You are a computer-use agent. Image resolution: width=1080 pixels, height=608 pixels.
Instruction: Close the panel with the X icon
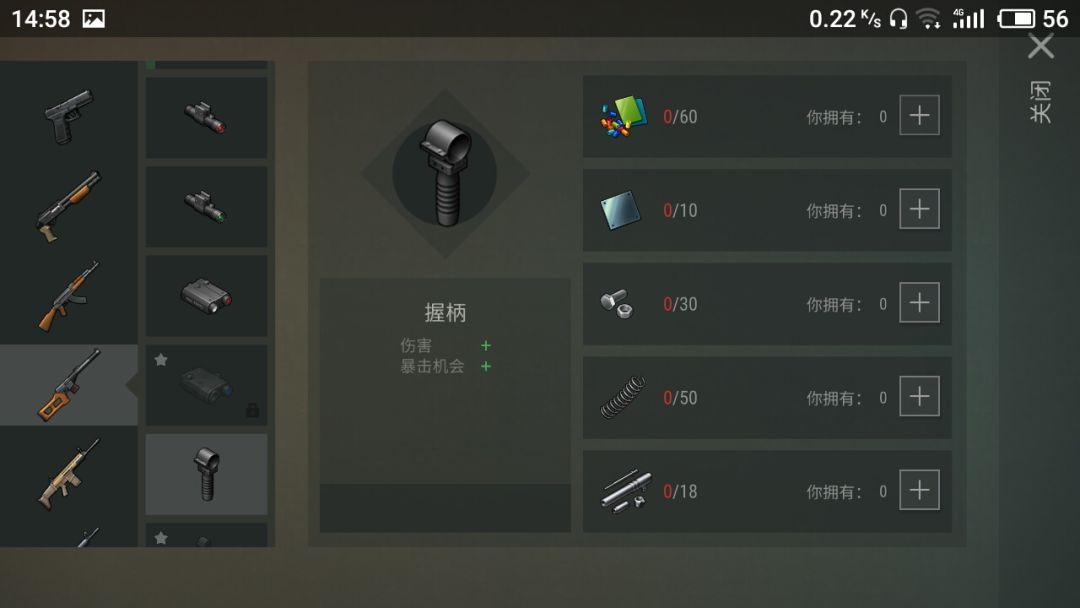(x=1041, y=47)
